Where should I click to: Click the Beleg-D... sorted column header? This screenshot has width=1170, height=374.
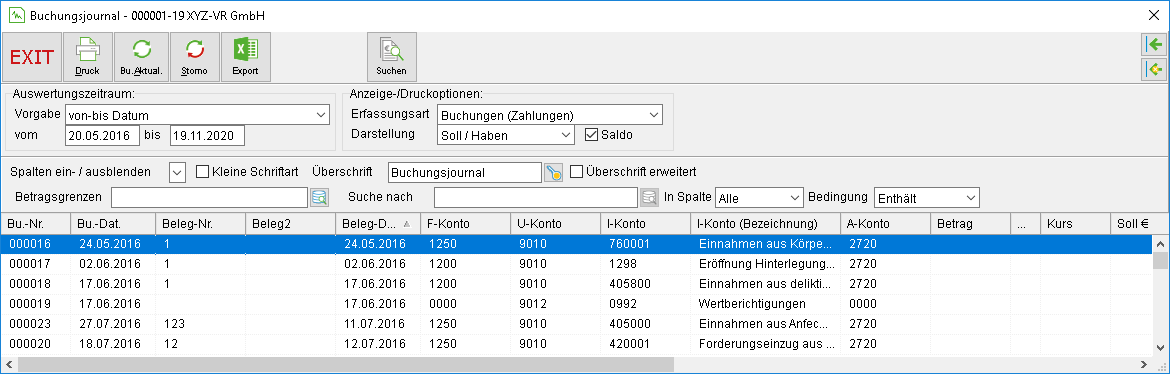tap(378, 223)
